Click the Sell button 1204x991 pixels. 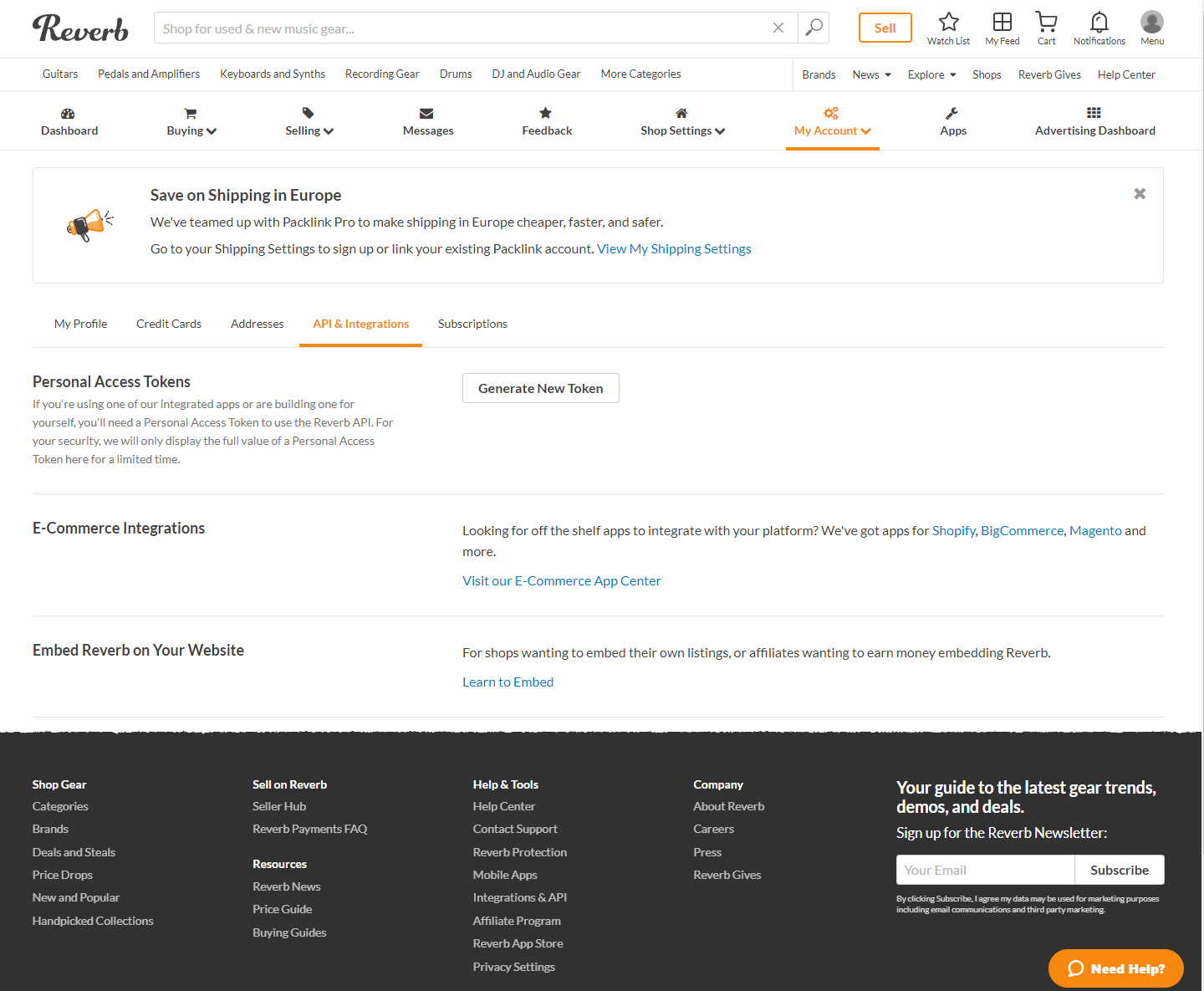[x=885, y=28]
